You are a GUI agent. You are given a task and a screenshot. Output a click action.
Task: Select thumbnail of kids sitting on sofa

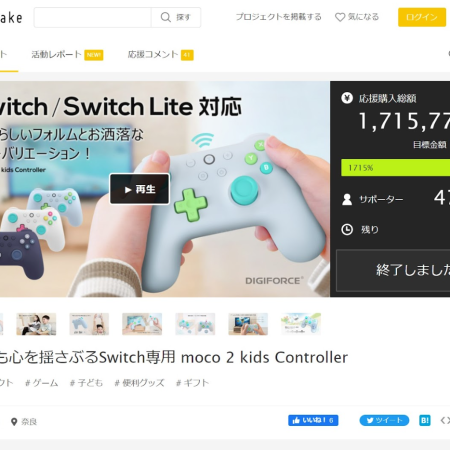click(x=36, y=324)
